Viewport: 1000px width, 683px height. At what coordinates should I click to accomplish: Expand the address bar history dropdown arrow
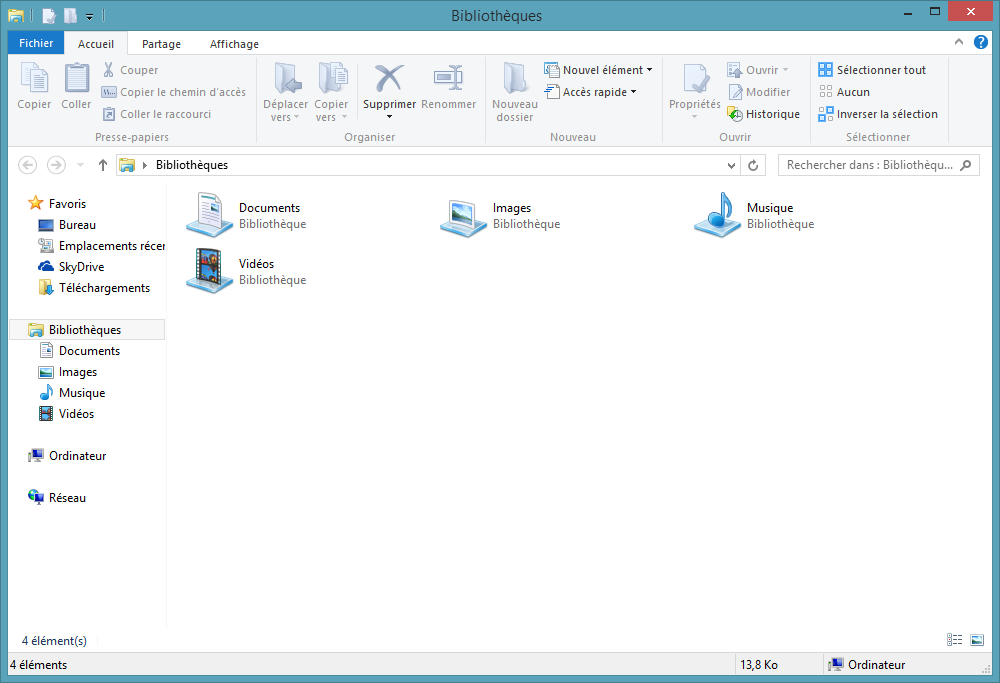tap(731, 165)
